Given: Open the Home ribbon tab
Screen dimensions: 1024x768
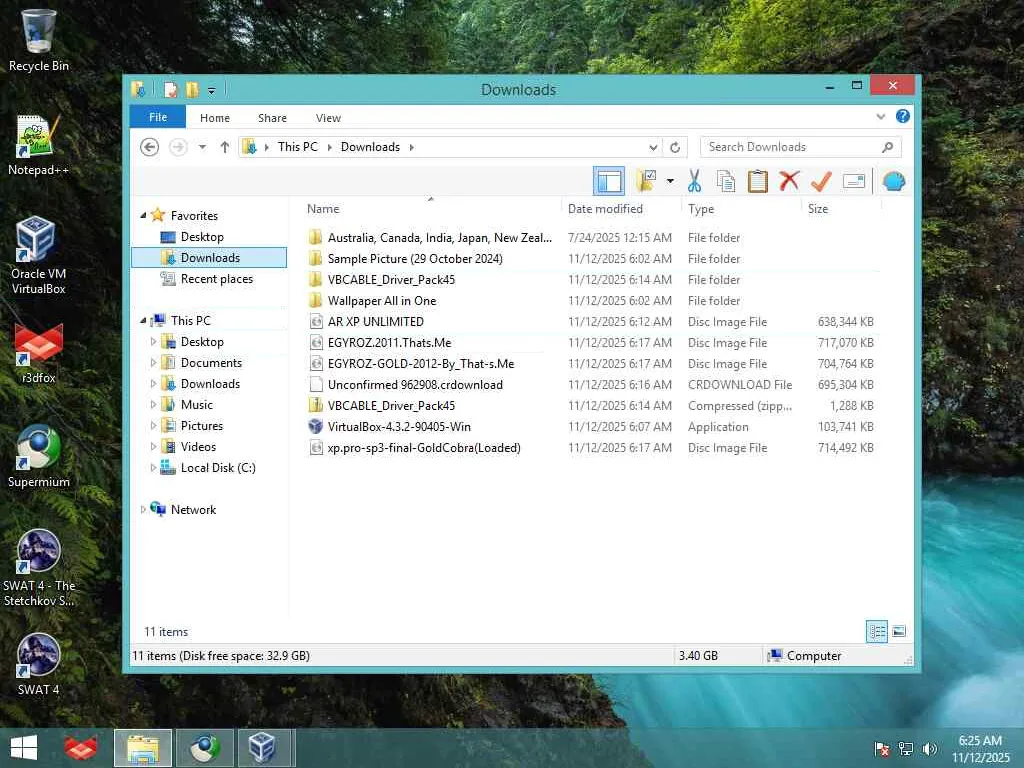Looking at the screenshot, I should (x=215, y=118).
